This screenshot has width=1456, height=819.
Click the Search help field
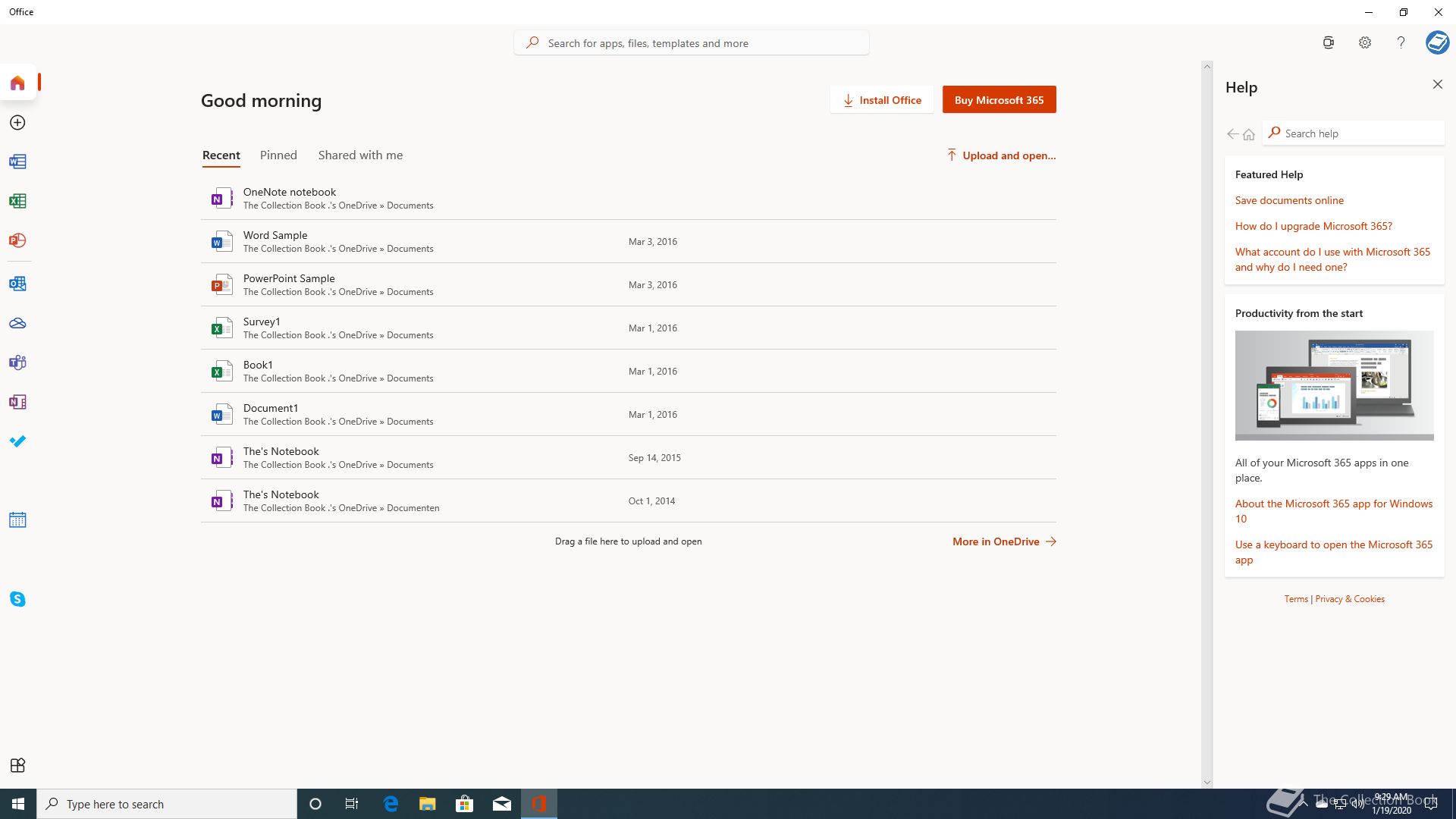(1354, 133)
